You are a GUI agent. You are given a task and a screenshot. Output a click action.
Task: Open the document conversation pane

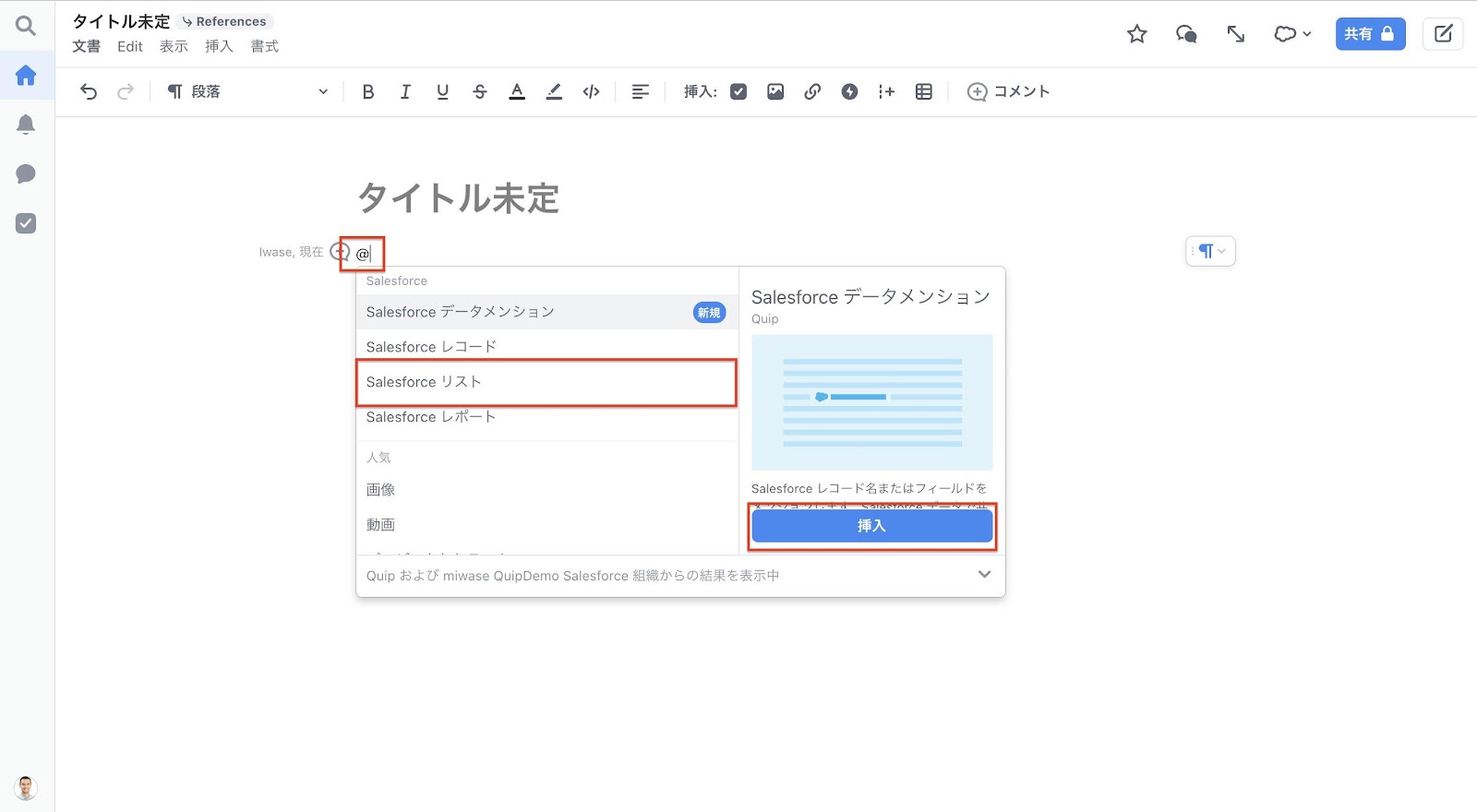pos(1186,34)
